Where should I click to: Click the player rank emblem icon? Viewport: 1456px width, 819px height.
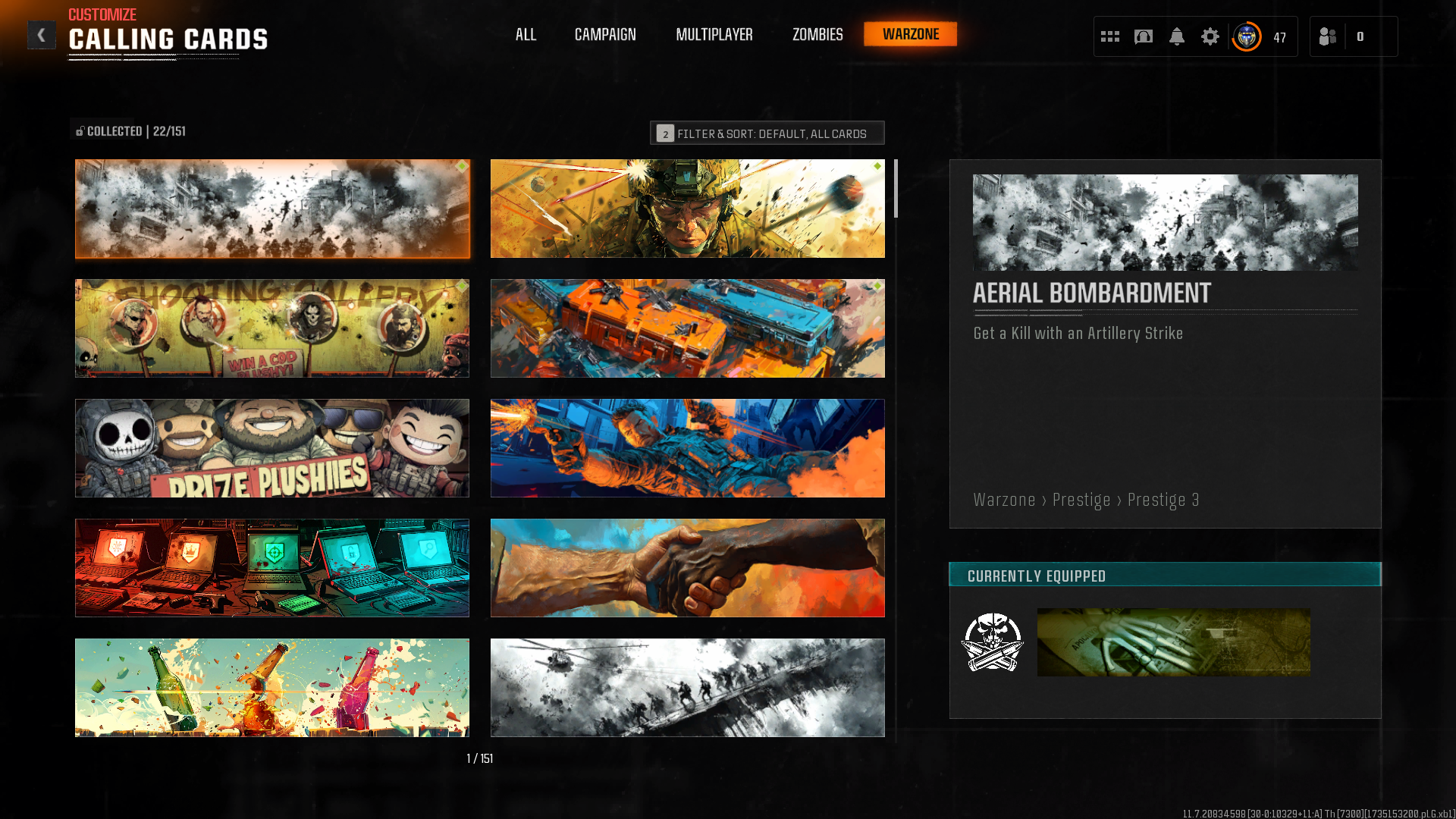click(1247, 36)
